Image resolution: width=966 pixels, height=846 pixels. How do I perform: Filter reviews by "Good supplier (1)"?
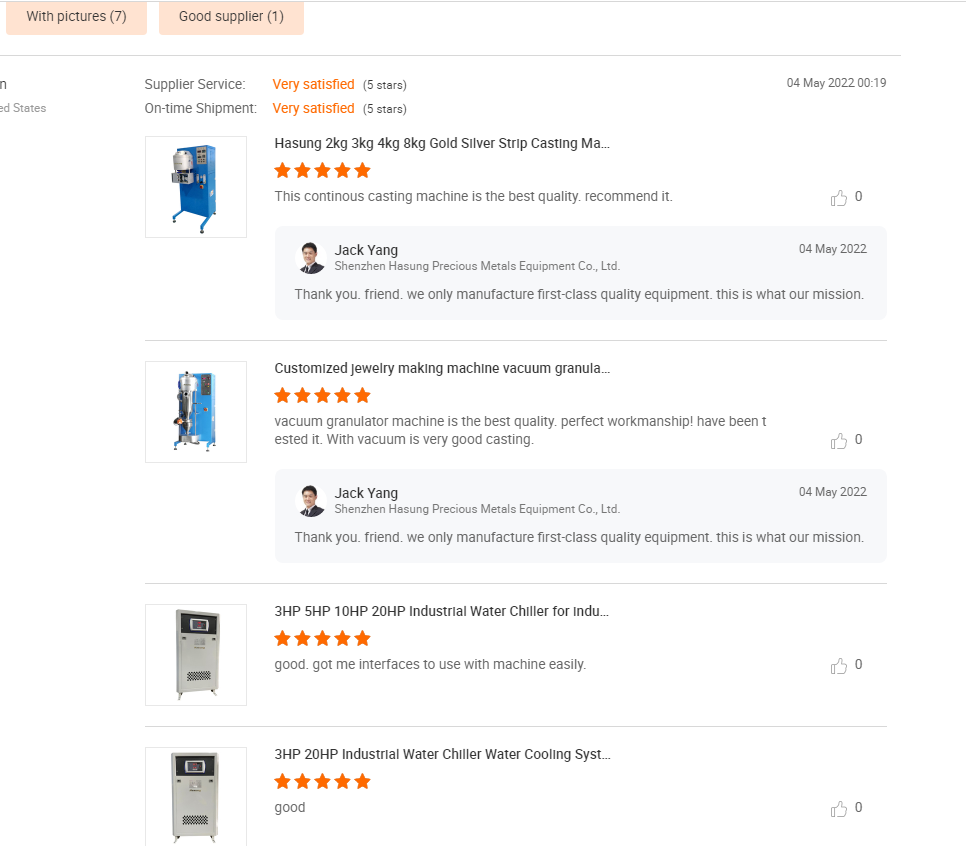pos(231,17)
